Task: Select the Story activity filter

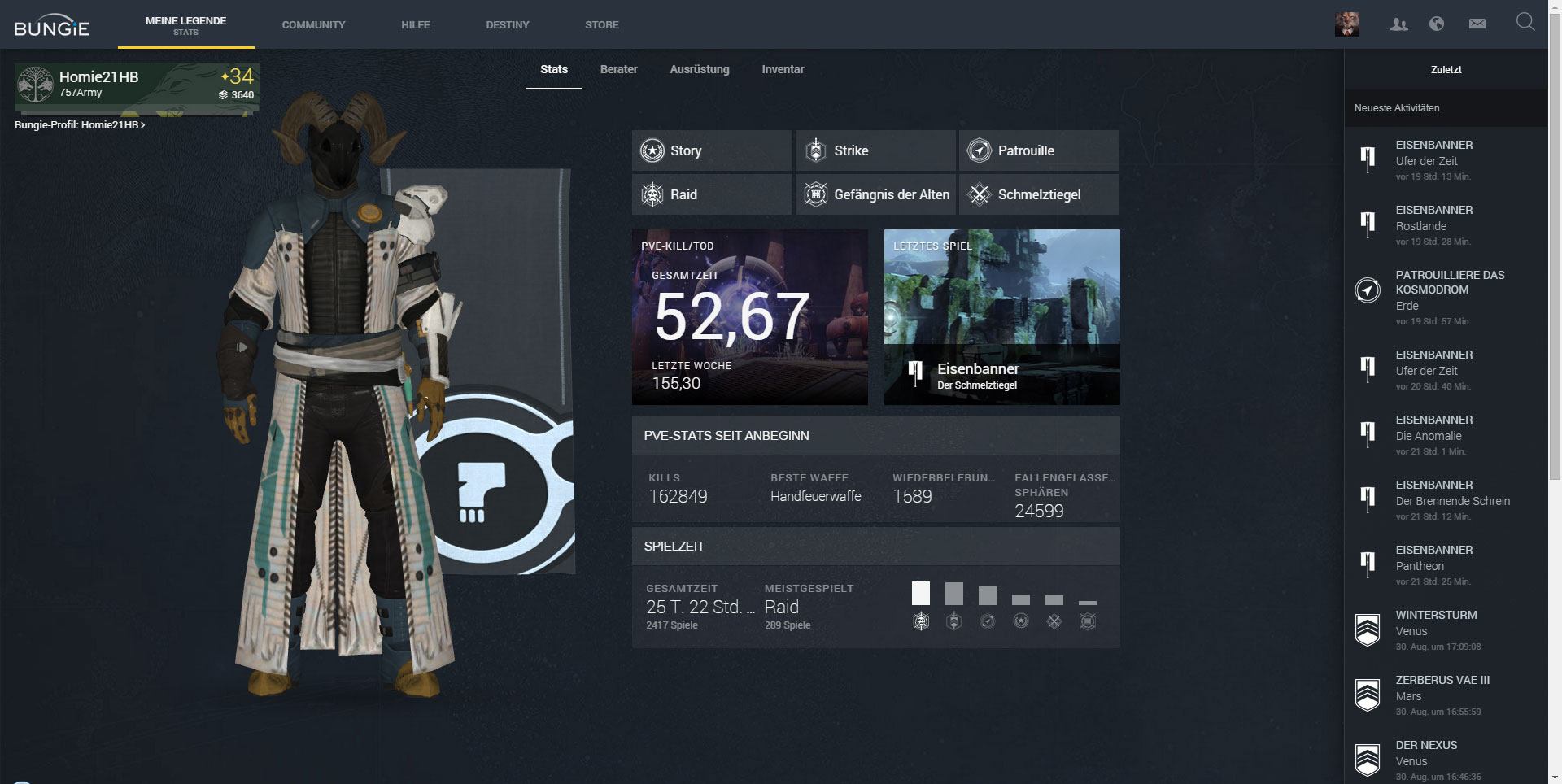Action: (711, 150)
